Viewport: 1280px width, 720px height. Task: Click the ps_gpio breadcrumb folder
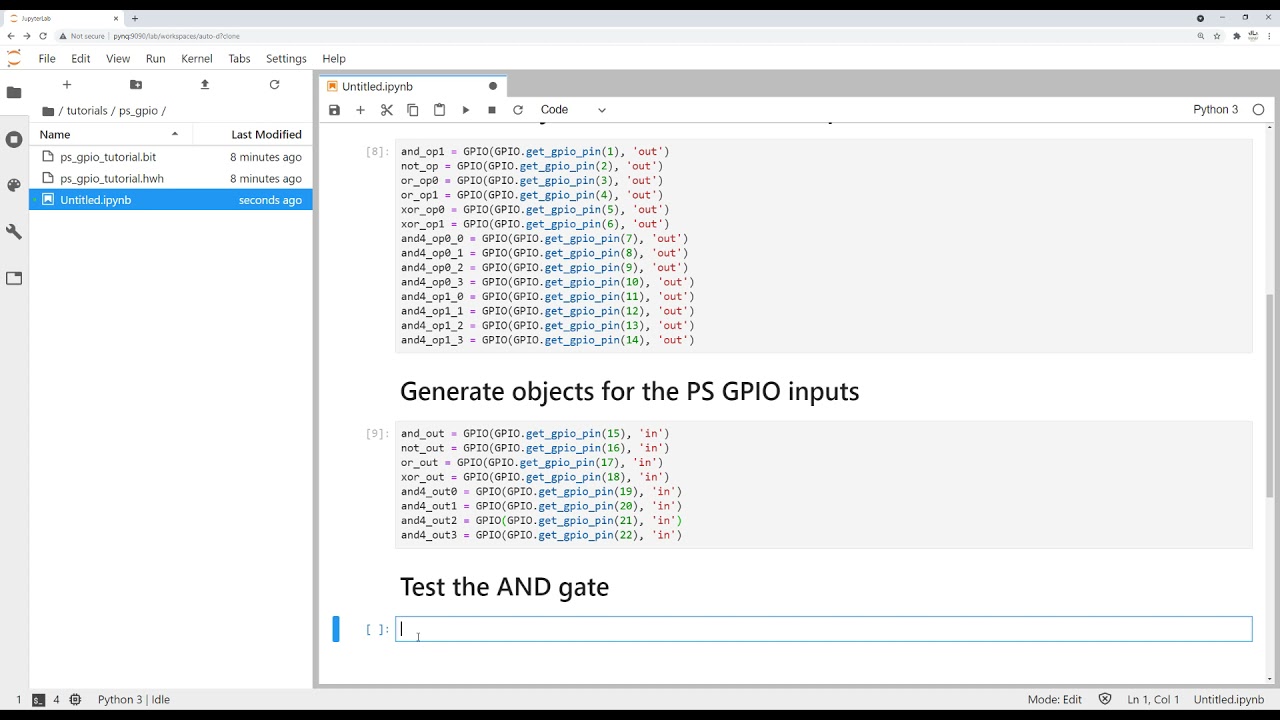[x=139, y=111]
